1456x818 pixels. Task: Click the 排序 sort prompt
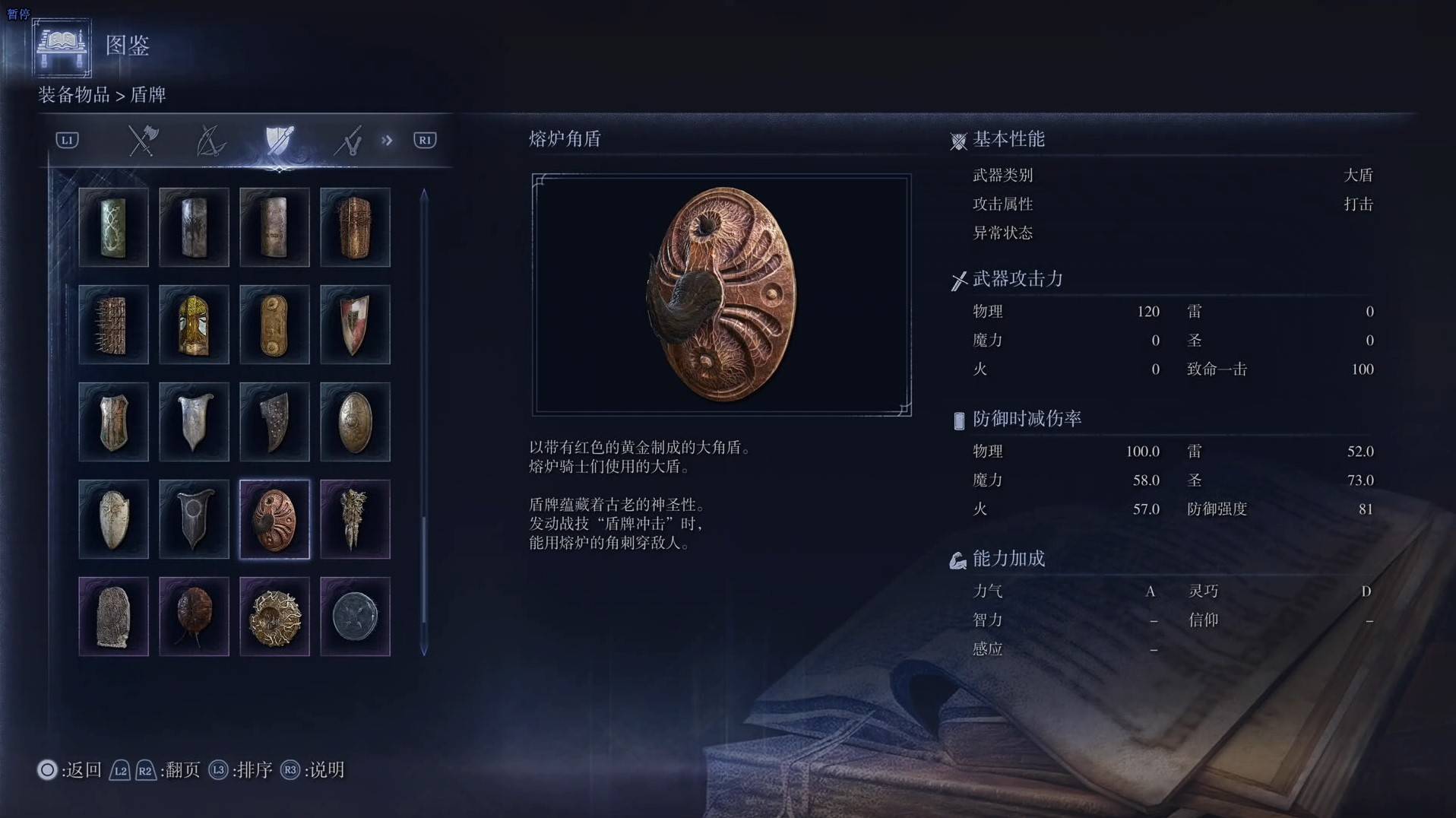(x=240, y=770)
